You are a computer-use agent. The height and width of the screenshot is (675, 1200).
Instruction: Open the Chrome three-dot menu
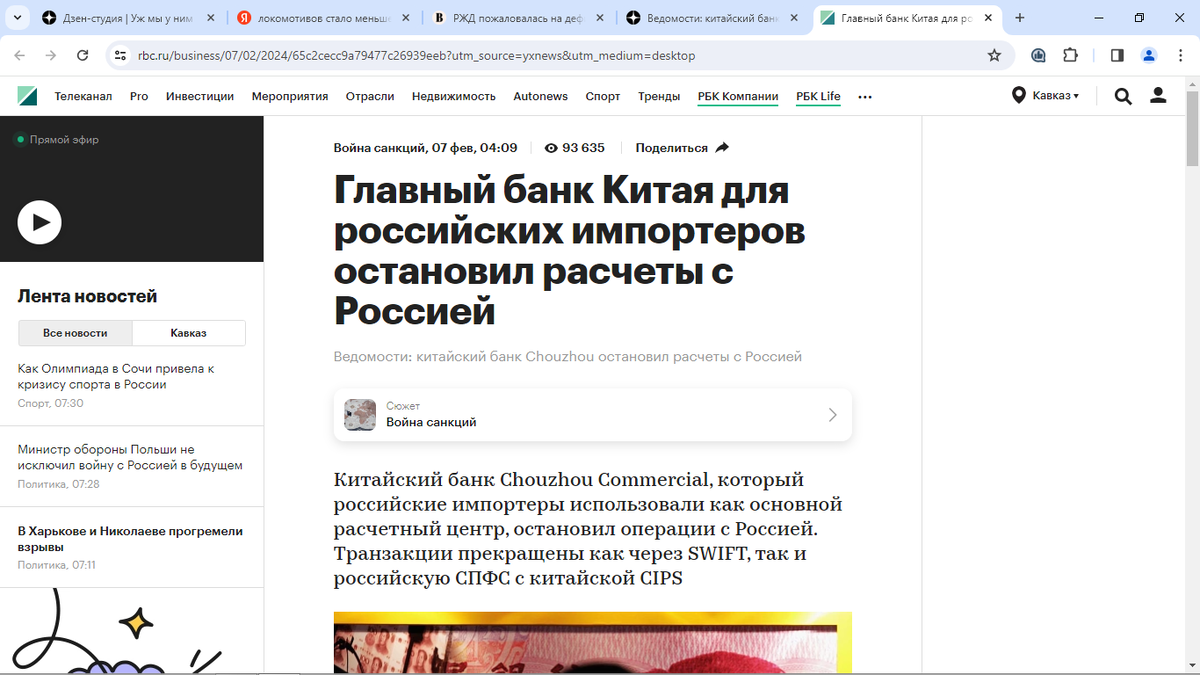(1180, 55)
